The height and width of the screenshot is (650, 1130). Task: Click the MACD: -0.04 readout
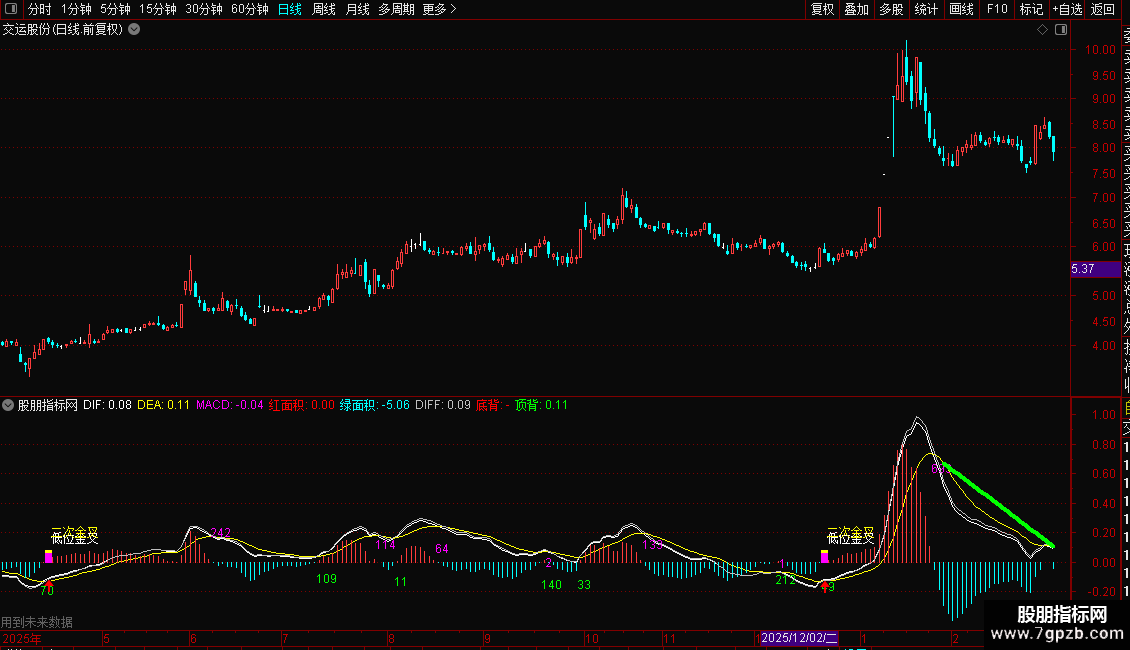[230, 405]
